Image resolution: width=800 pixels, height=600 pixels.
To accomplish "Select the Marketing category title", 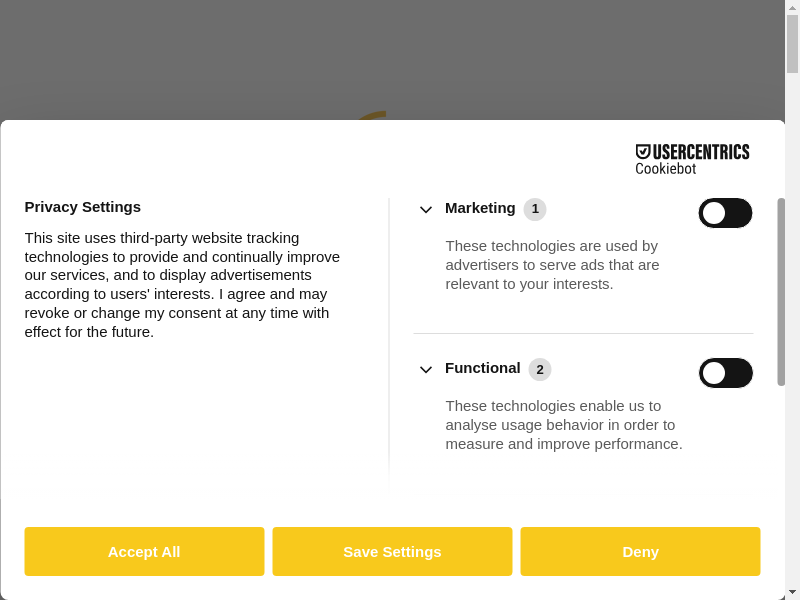I will click(x=480, y=208).
